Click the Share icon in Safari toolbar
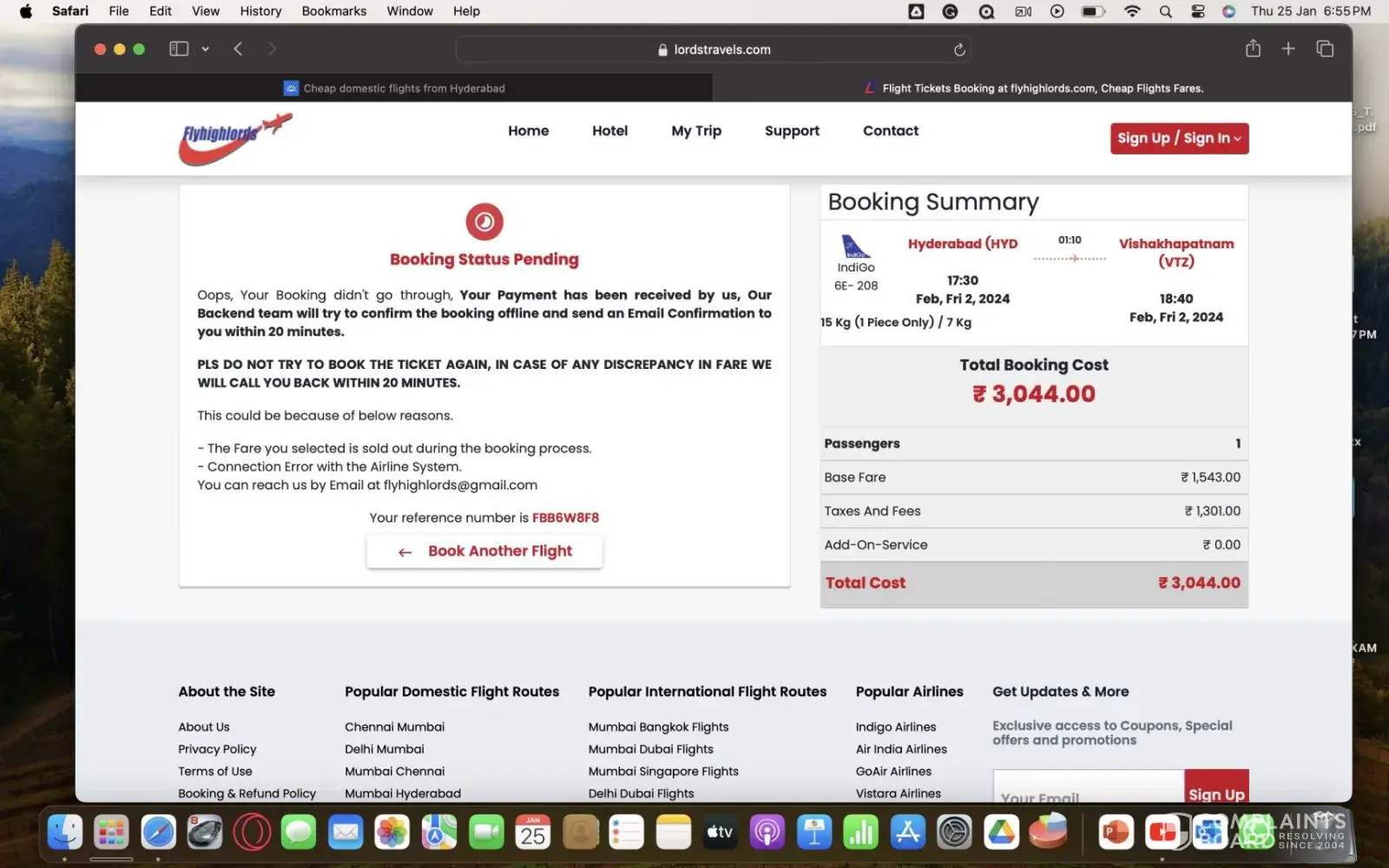Image resolution: width=1389 pixels, height=868 pixels. pyautogui.click(x=1253, y=49)
